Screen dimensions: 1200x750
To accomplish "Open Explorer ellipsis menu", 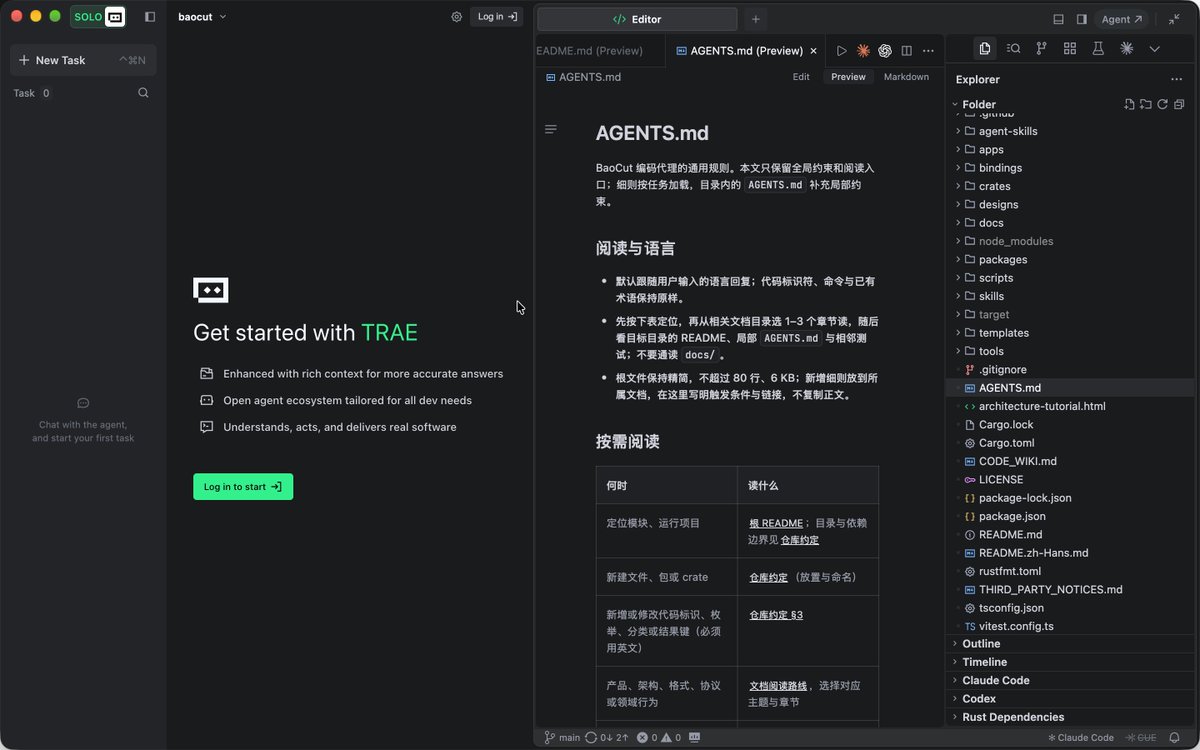I will (1176, 79).
